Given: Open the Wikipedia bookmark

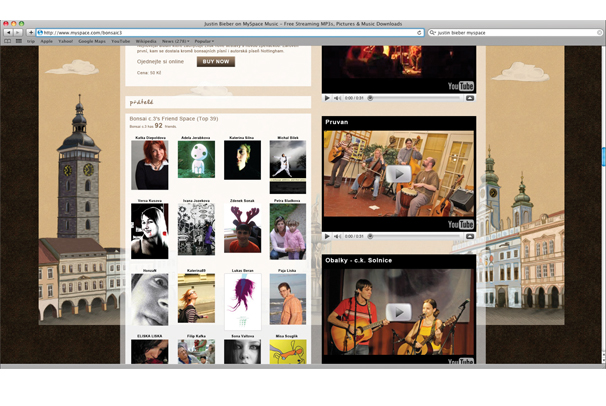Looking at the screenshot, I should coord(145,42).
